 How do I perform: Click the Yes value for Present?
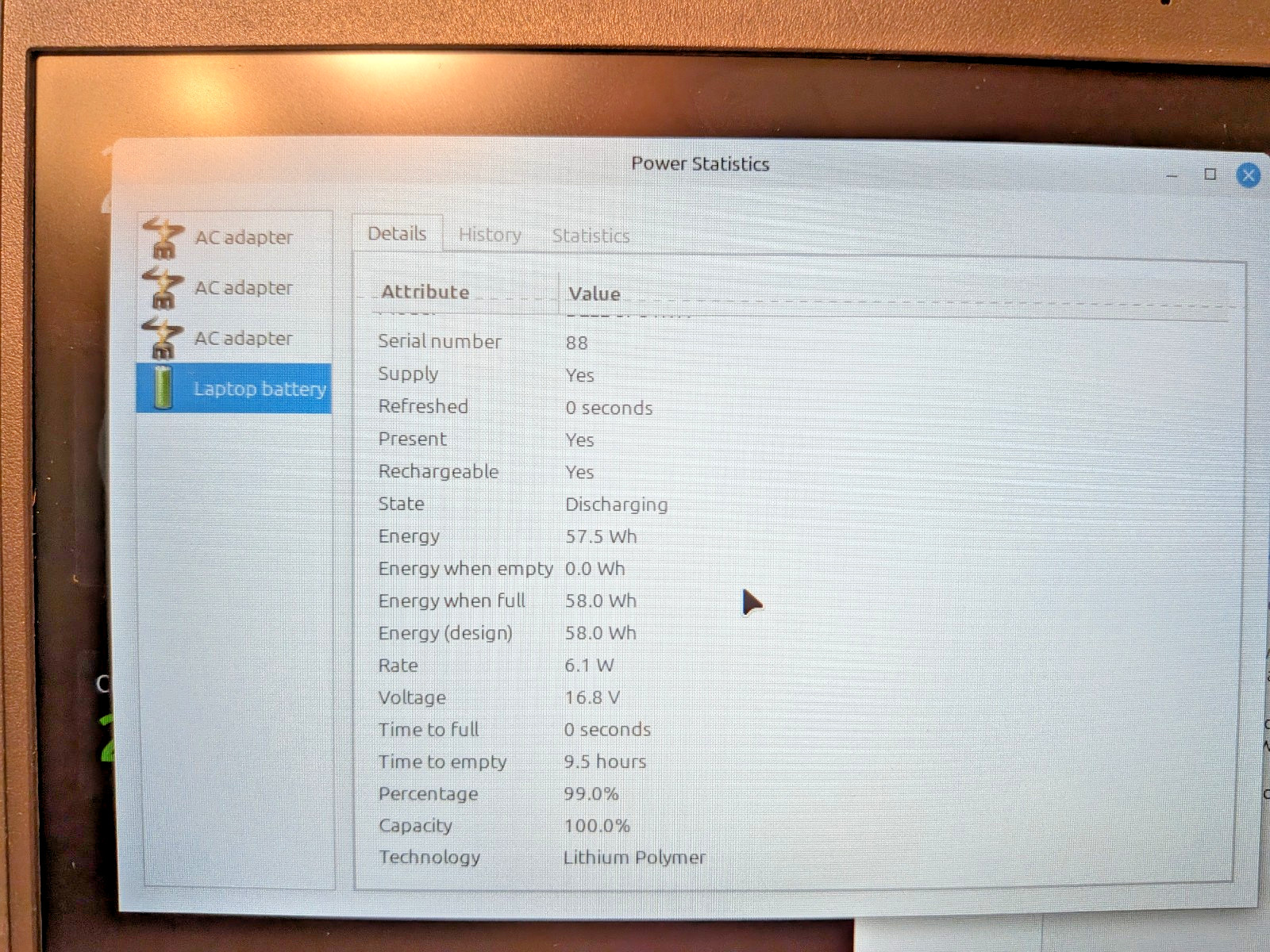579,440
